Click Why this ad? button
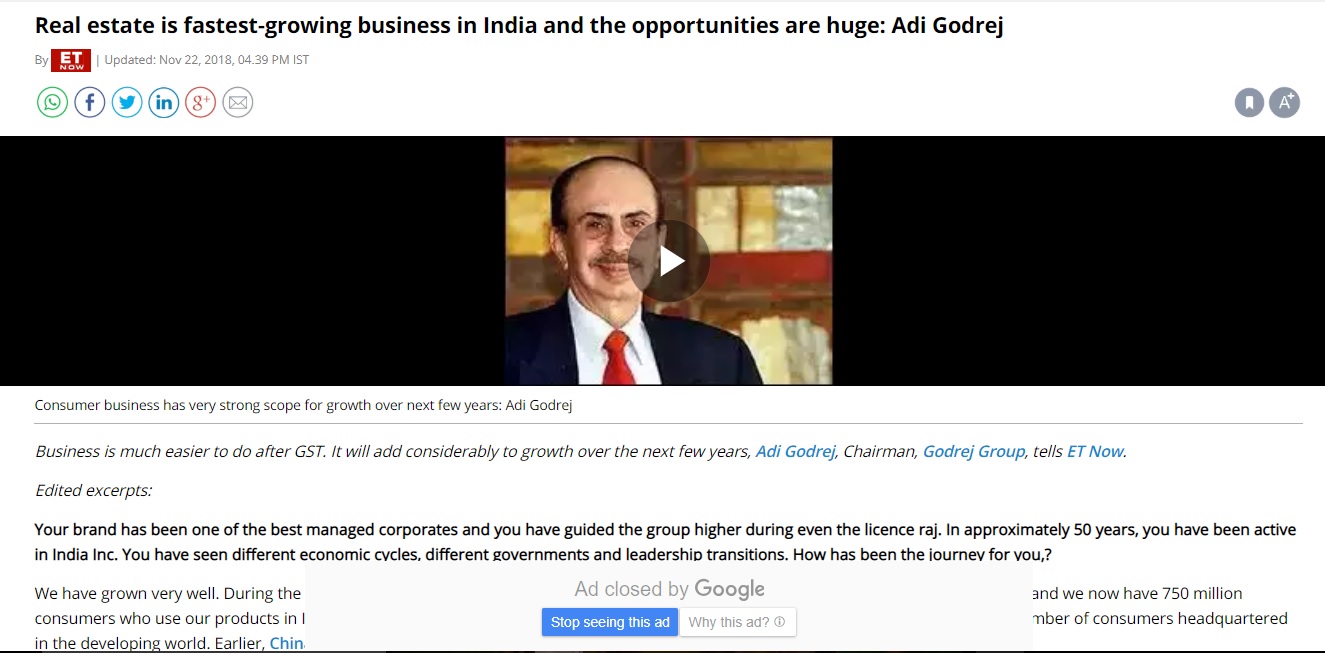 pyautogui.click(x=737, y=622)
